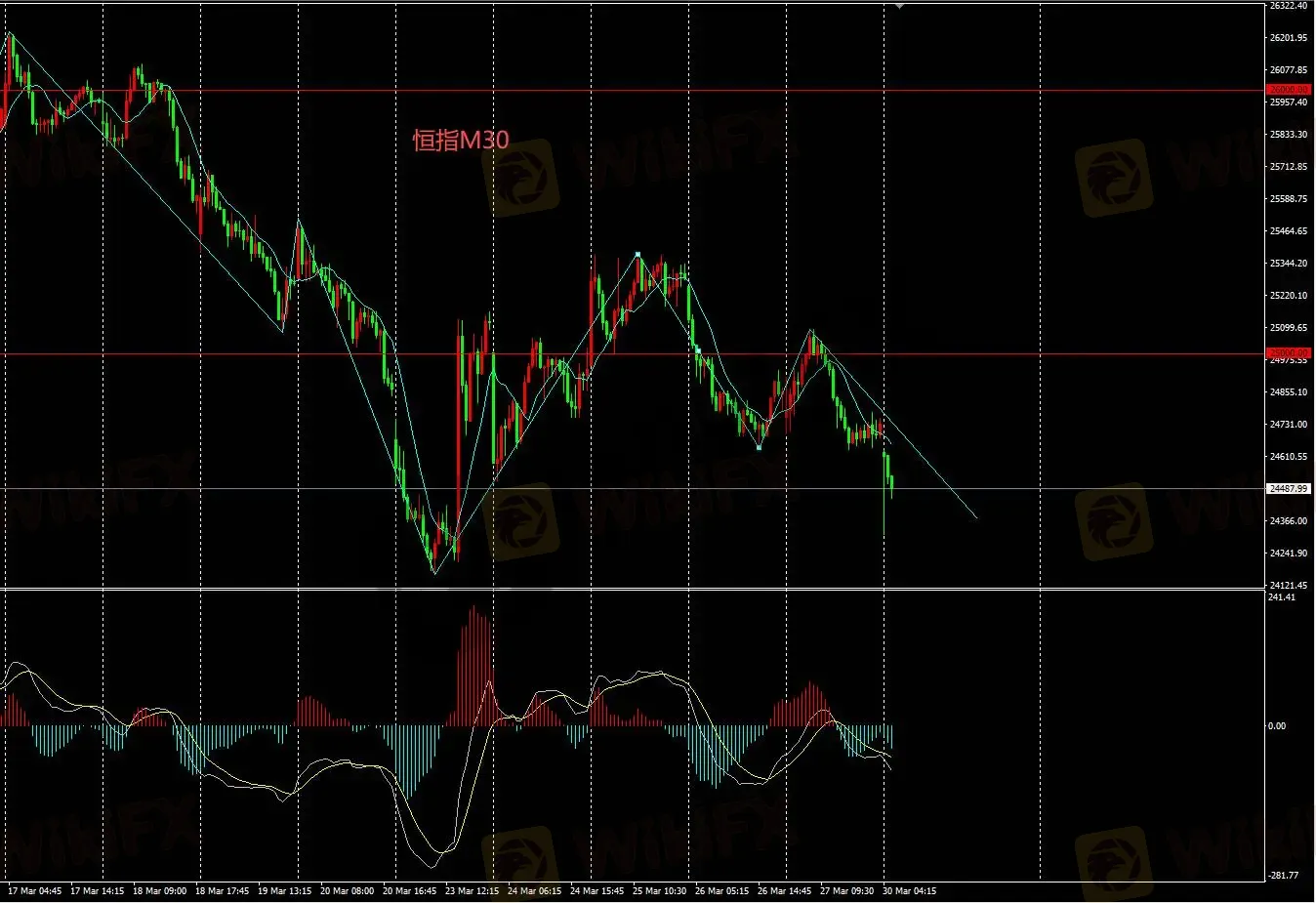
Task: Click price axis label 24121.45
Action: [1289, 586]
